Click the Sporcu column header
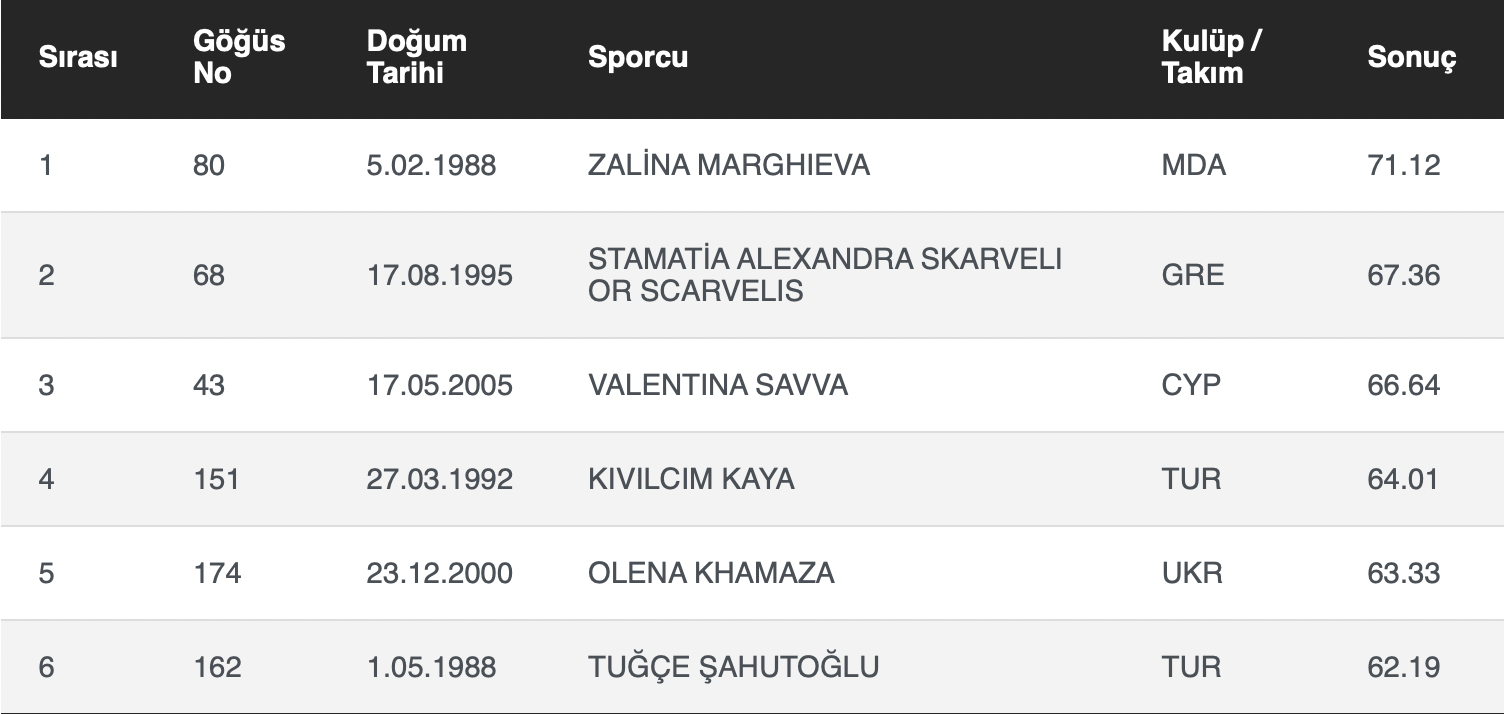1504x714 pixels. [x=638, y=58]
